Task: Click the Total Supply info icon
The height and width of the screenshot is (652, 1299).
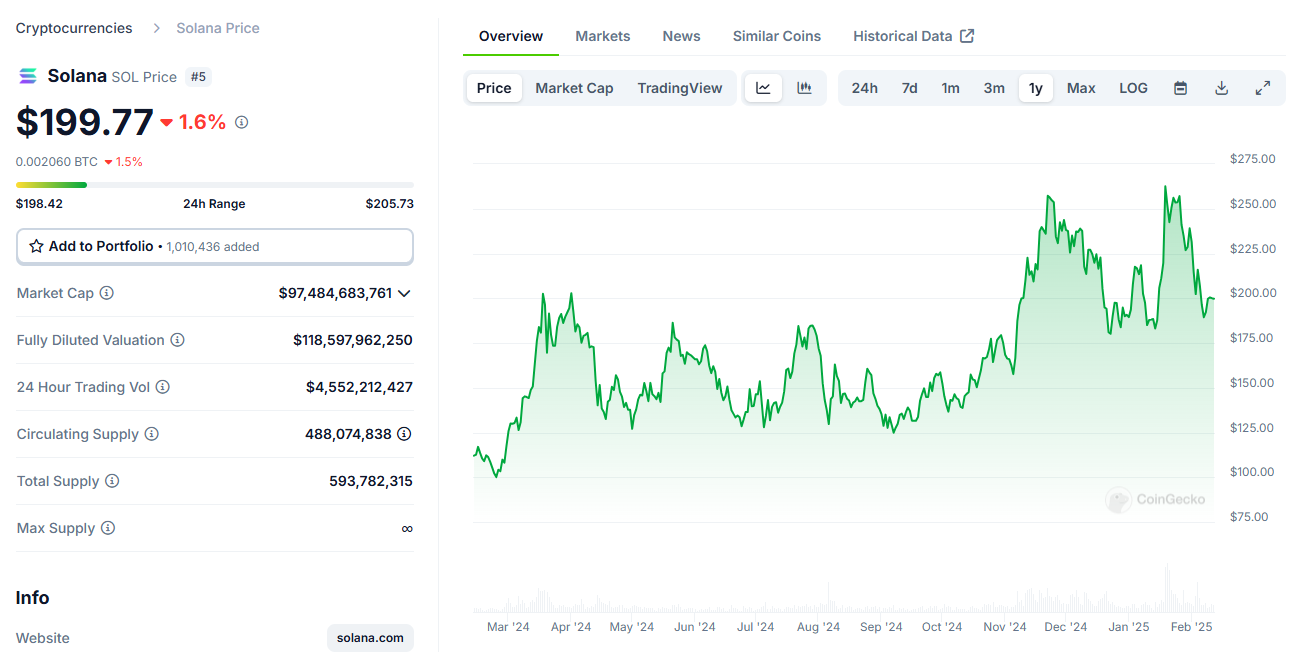Action: click(112, 481)
